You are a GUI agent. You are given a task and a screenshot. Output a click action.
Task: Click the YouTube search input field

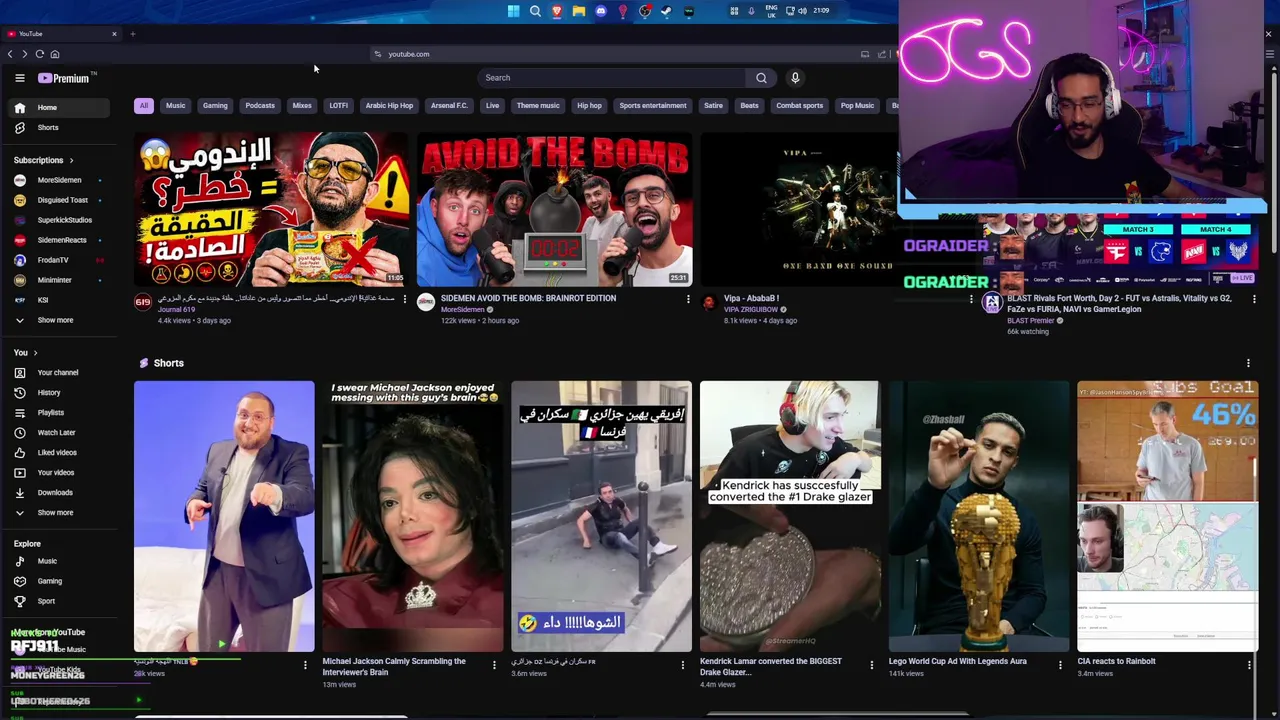click(x=612, y=78)
